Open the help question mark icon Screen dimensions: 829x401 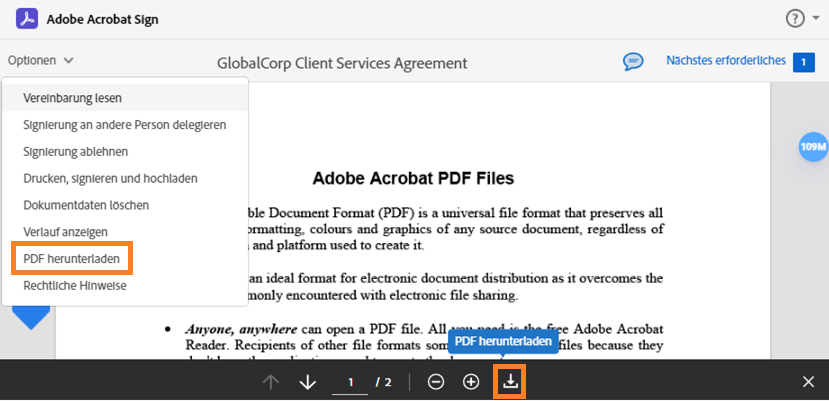[795, 19]
